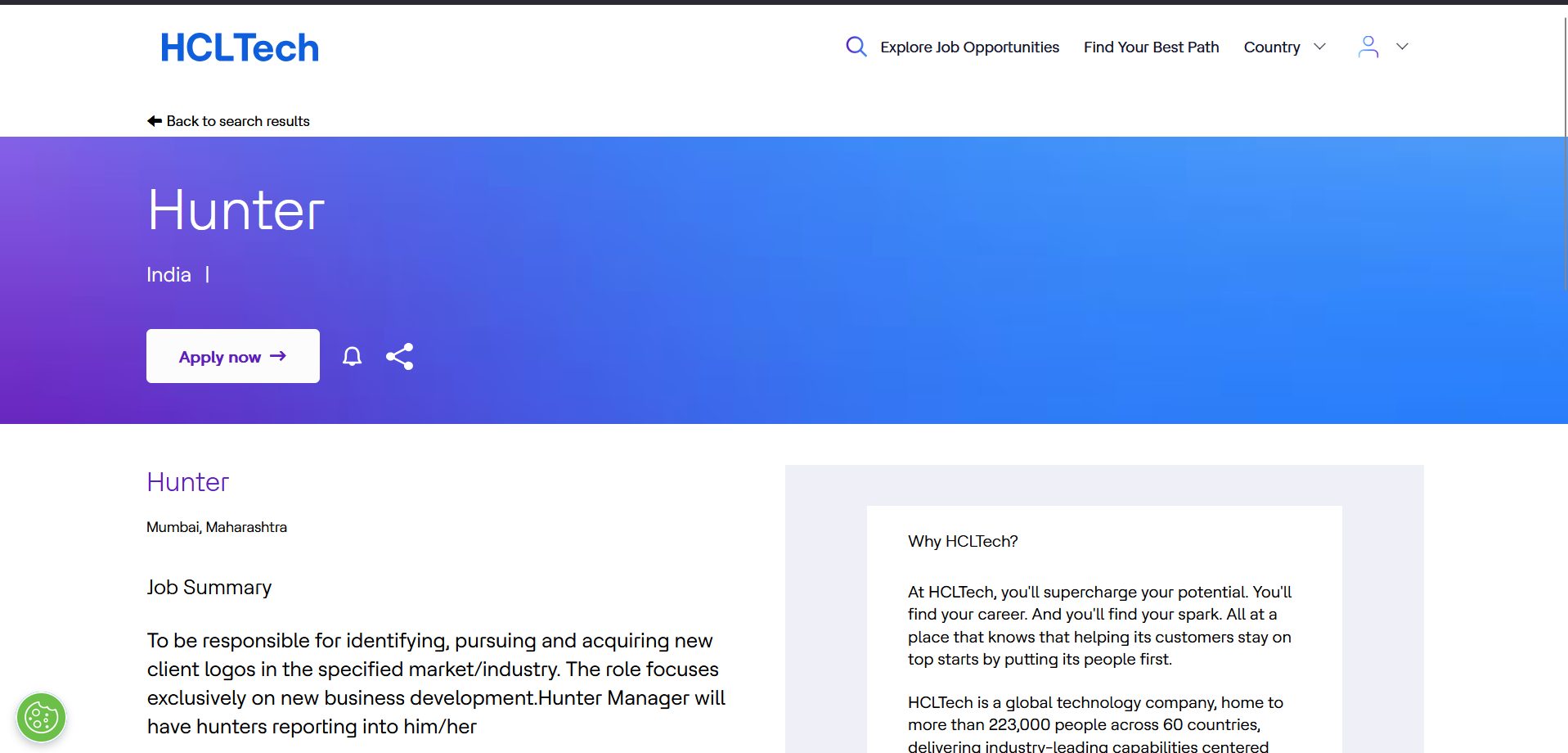
Task: Click the Job Summary heading
Action: (x=209, y=588)
